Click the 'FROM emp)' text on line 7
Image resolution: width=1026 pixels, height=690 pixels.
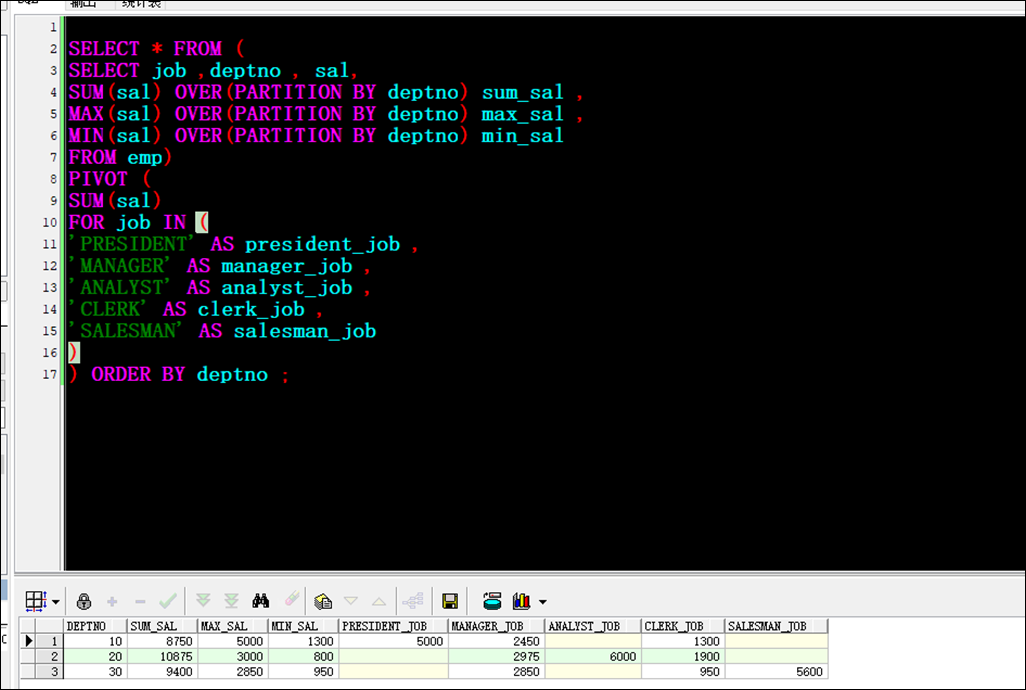pyautogui.click(x=120, y=158)
